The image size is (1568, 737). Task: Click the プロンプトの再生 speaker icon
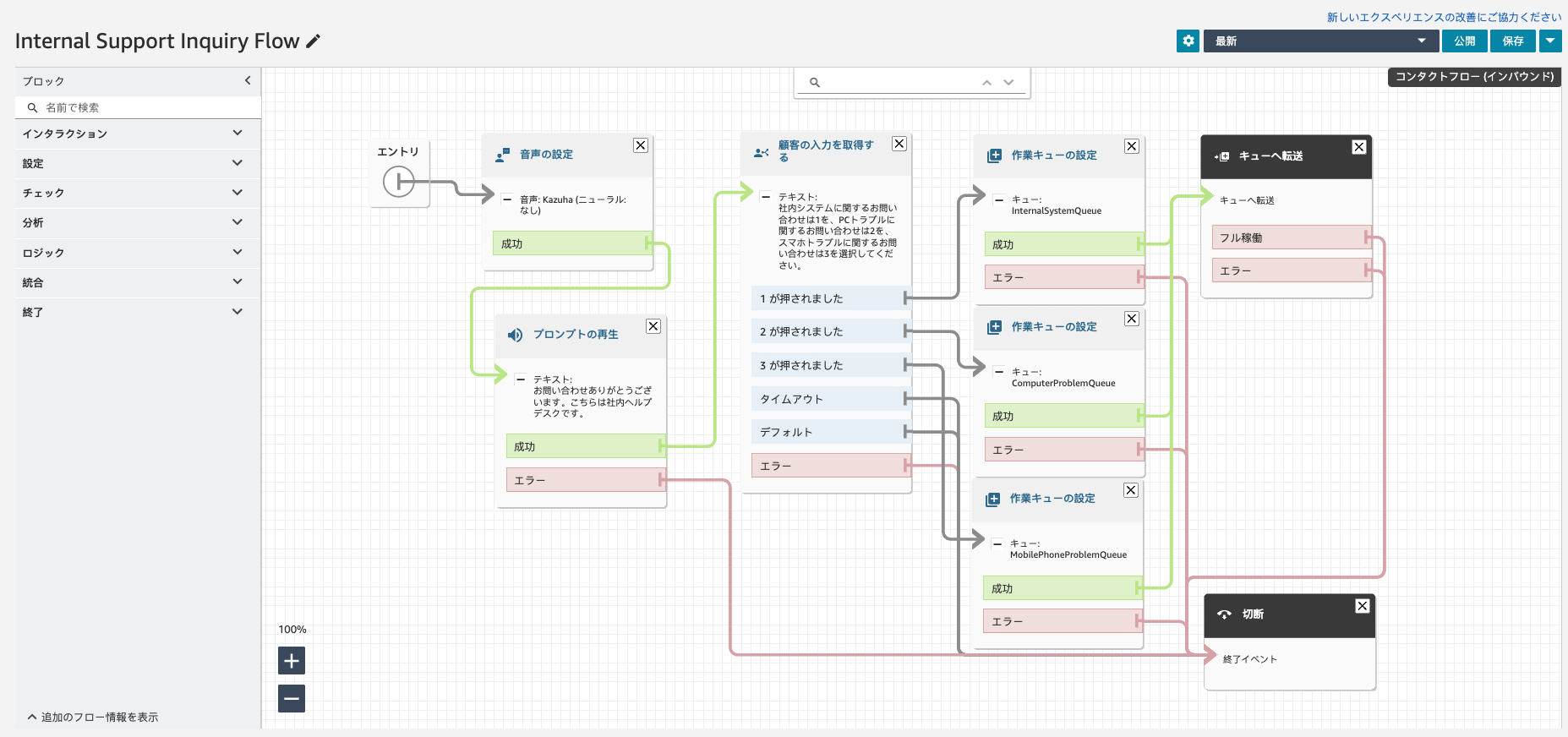(x=515, y=335)
